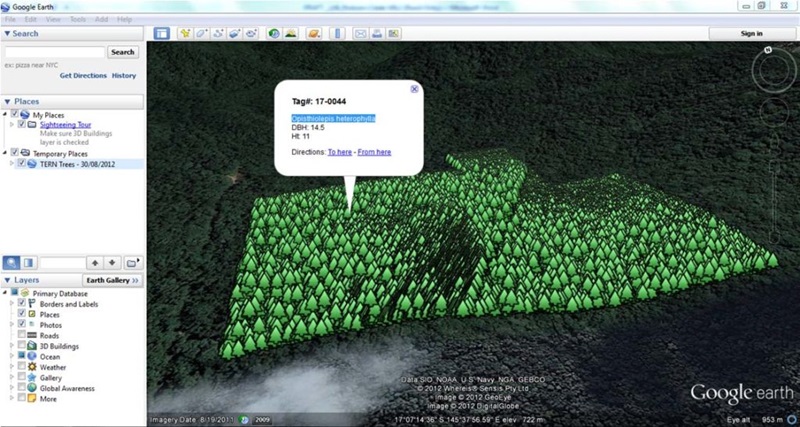This screenshot has width=800, height=427.
Task: Open Get Directions link
Action: point(83,76)
